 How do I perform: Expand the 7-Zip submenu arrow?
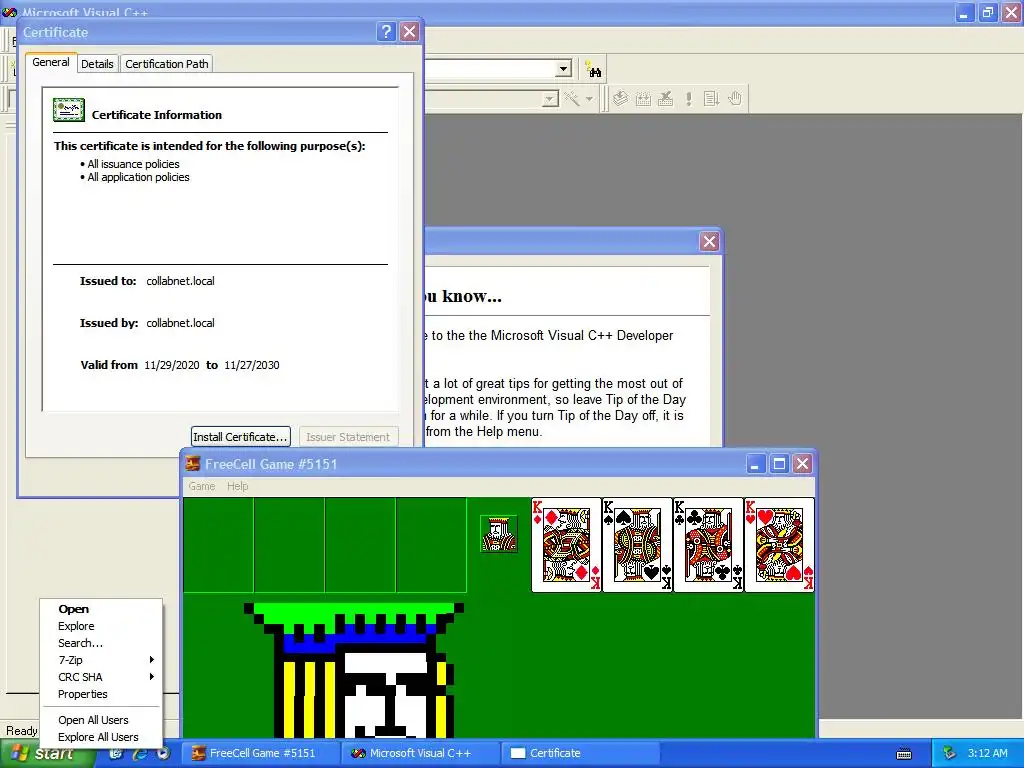152,660
